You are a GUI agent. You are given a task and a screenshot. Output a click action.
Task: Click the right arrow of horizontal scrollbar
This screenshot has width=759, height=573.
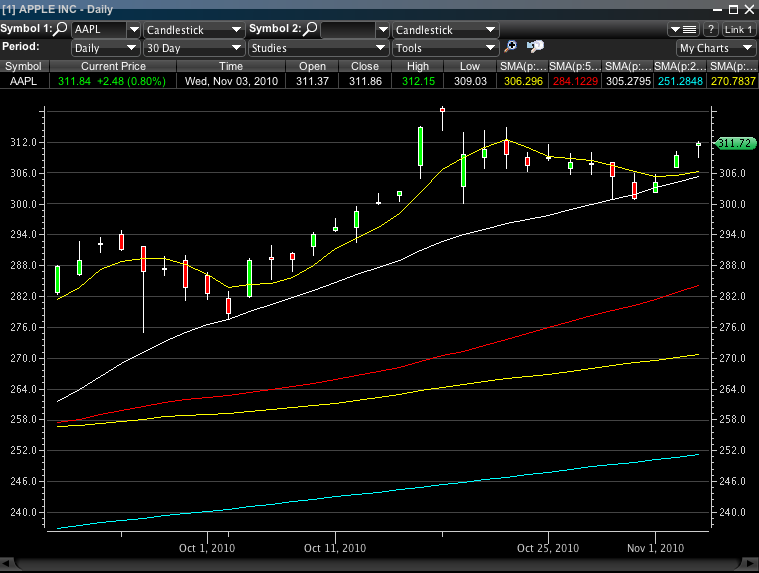pos(751,565)
